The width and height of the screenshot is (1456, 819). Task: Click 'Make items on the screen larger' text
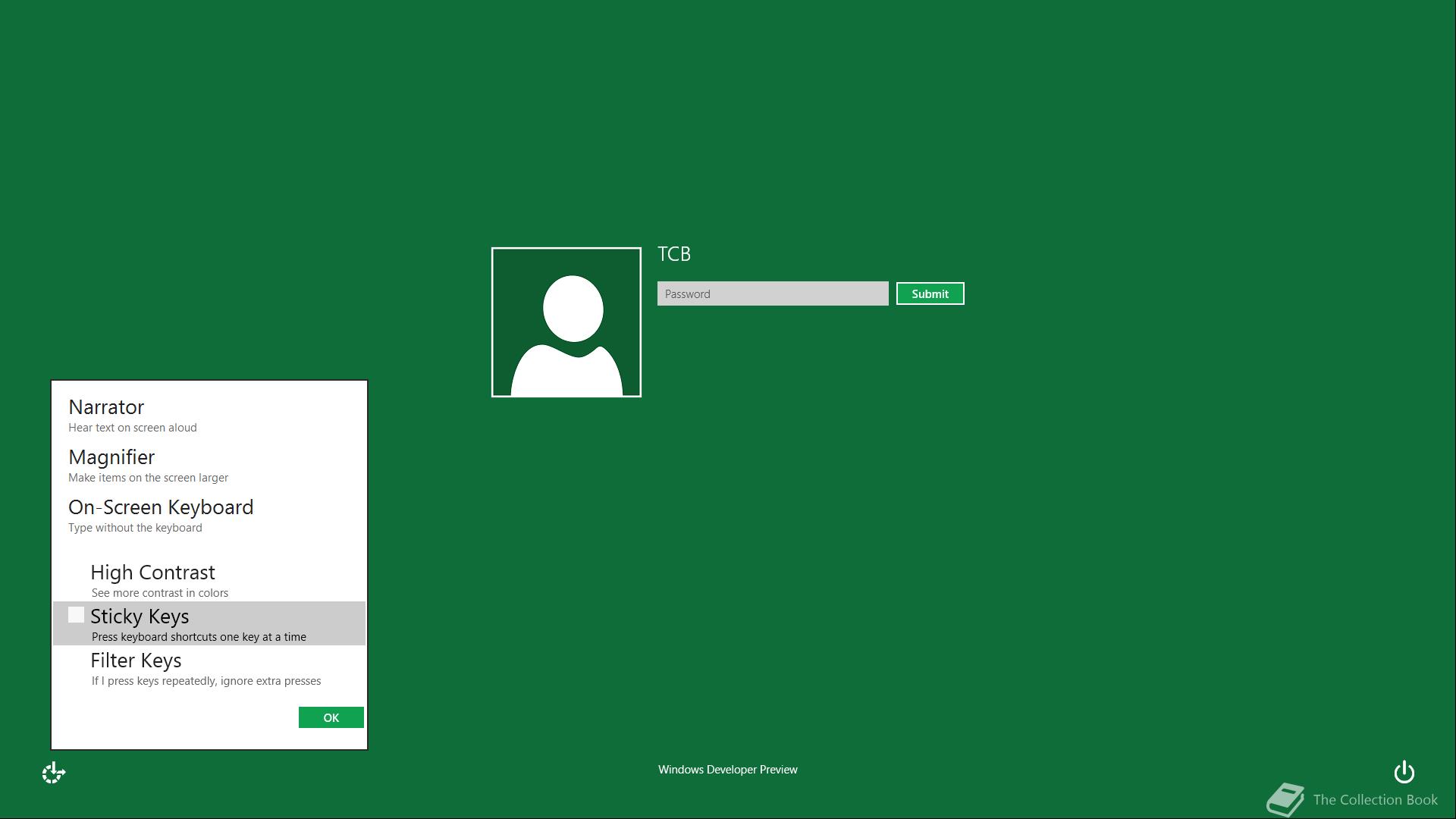point(148,478)
